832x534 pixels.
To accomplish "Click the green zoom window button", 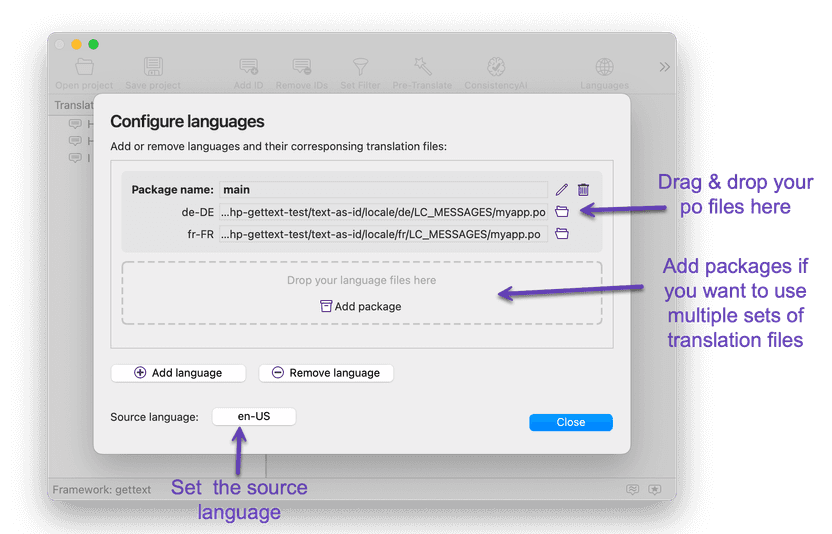I will [93, 44].
